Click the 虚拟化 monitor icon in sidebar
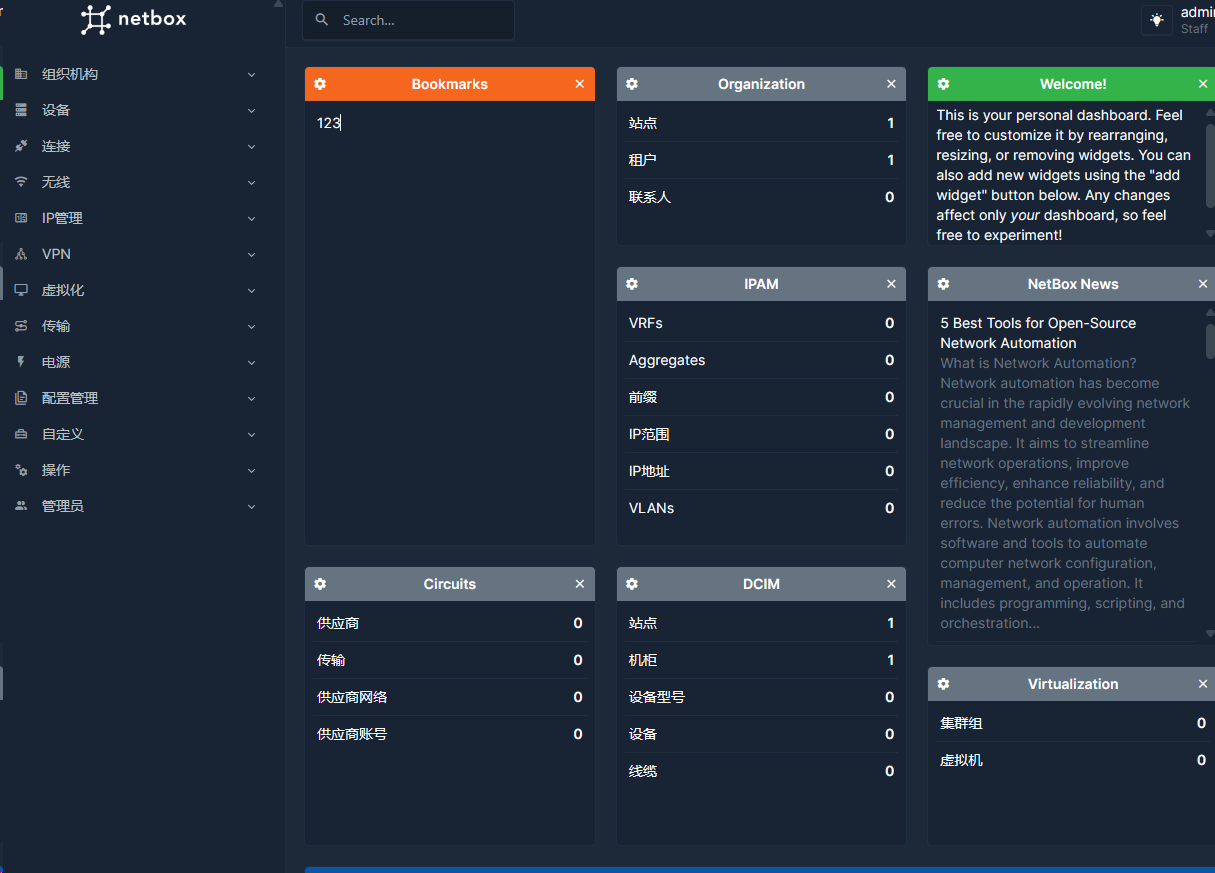1215x873 pixels. click(x=22, y=290)
